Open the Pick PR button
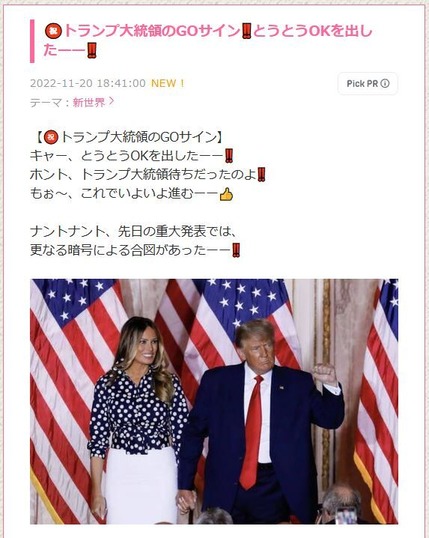Screen dimensions: 429x538 [368, 83]
